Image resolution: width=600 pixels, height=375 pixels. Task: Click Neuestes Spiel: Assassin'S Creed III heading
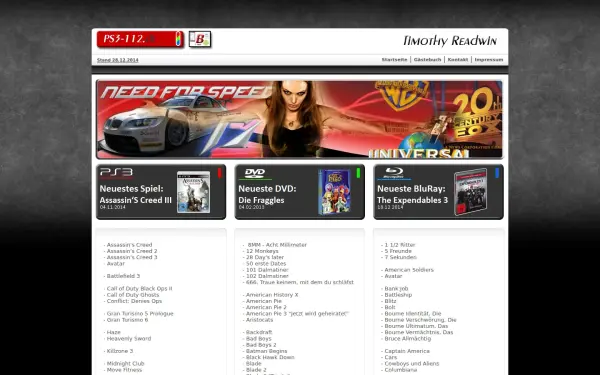click(135, 194)
